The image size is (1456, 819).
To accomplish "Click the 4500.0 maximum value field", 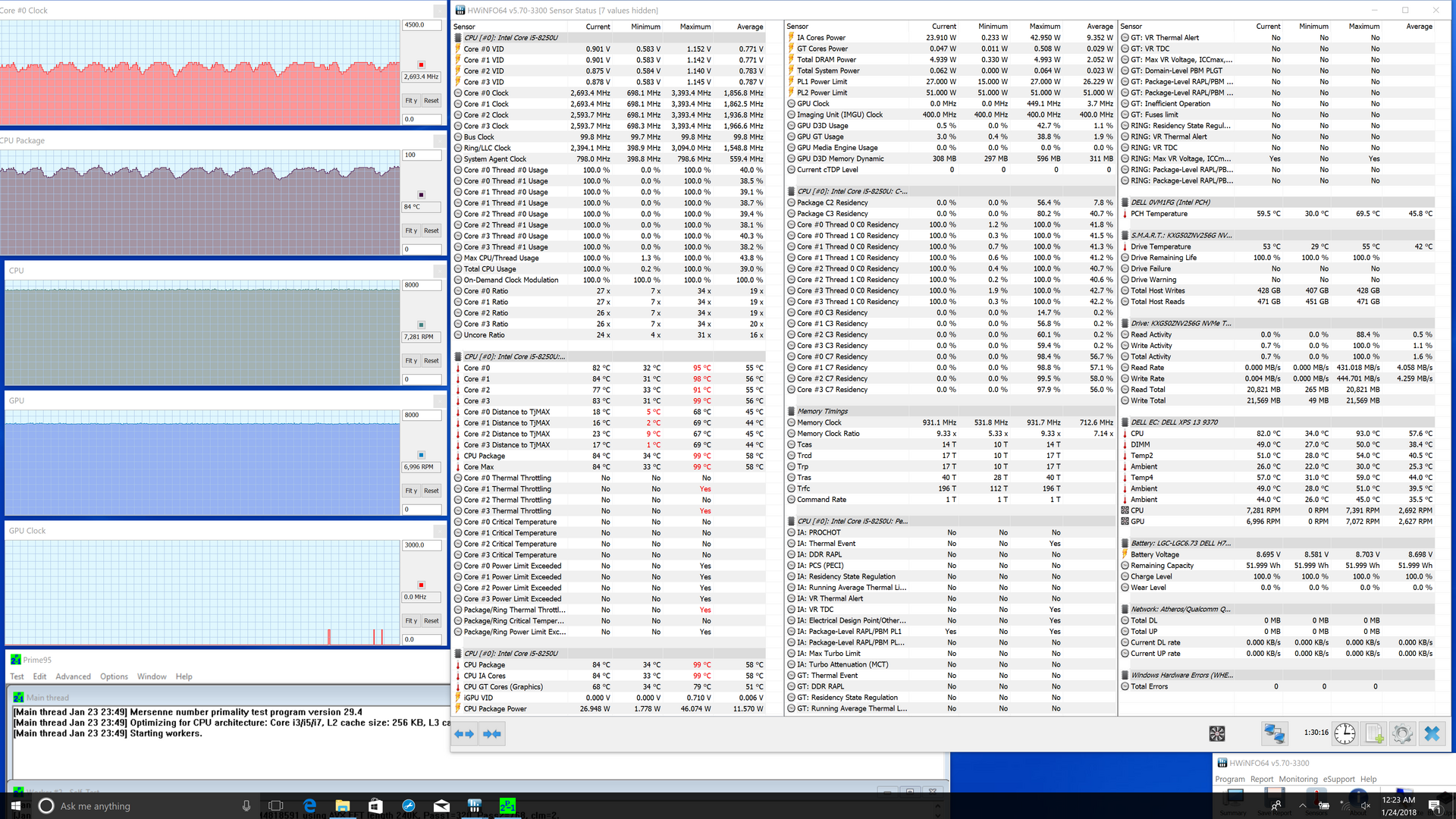I will tap(421, 25).
